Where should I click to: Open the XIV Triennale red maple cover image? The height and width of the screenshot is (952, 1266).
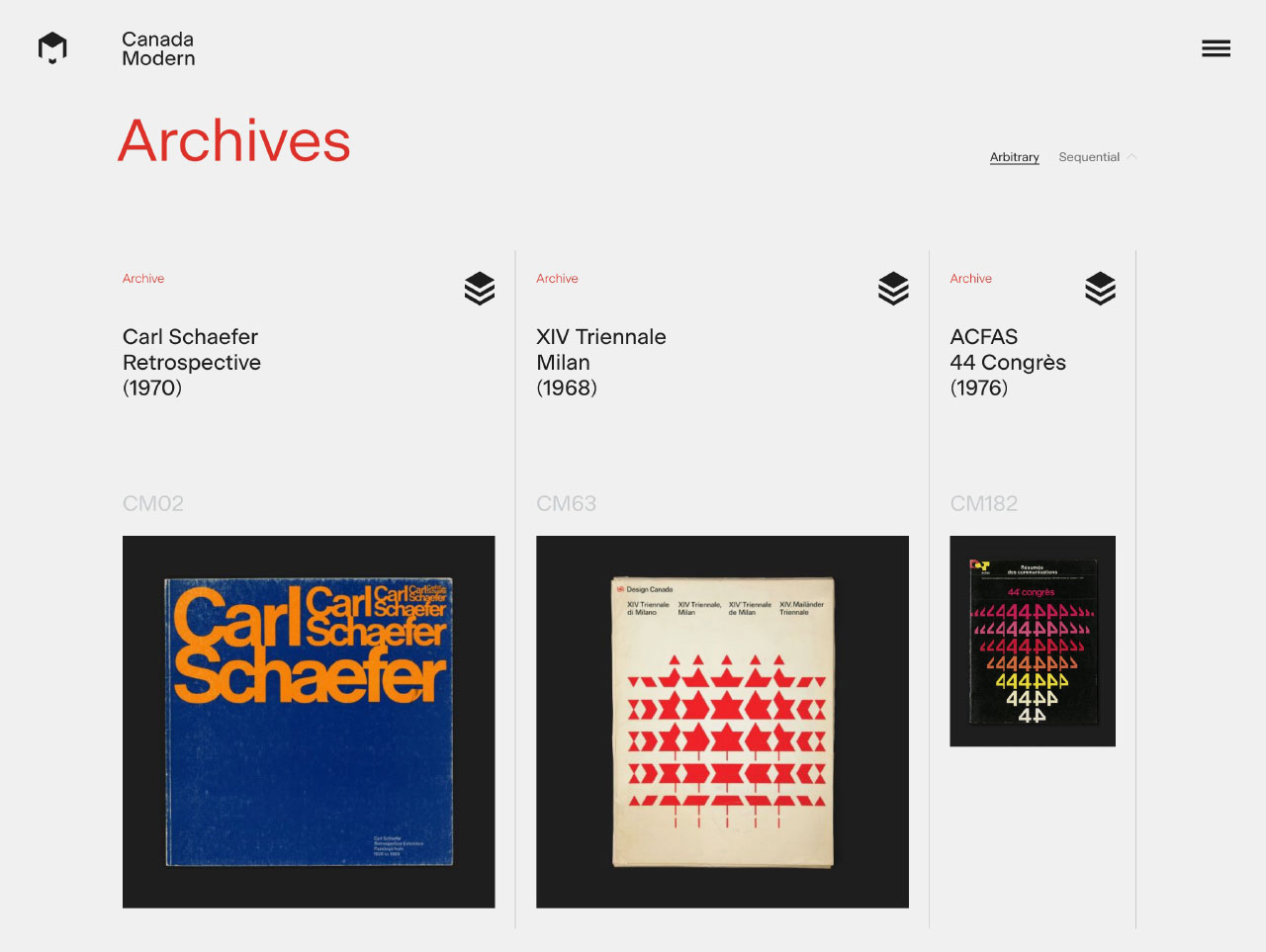click(x=722, y=722)
